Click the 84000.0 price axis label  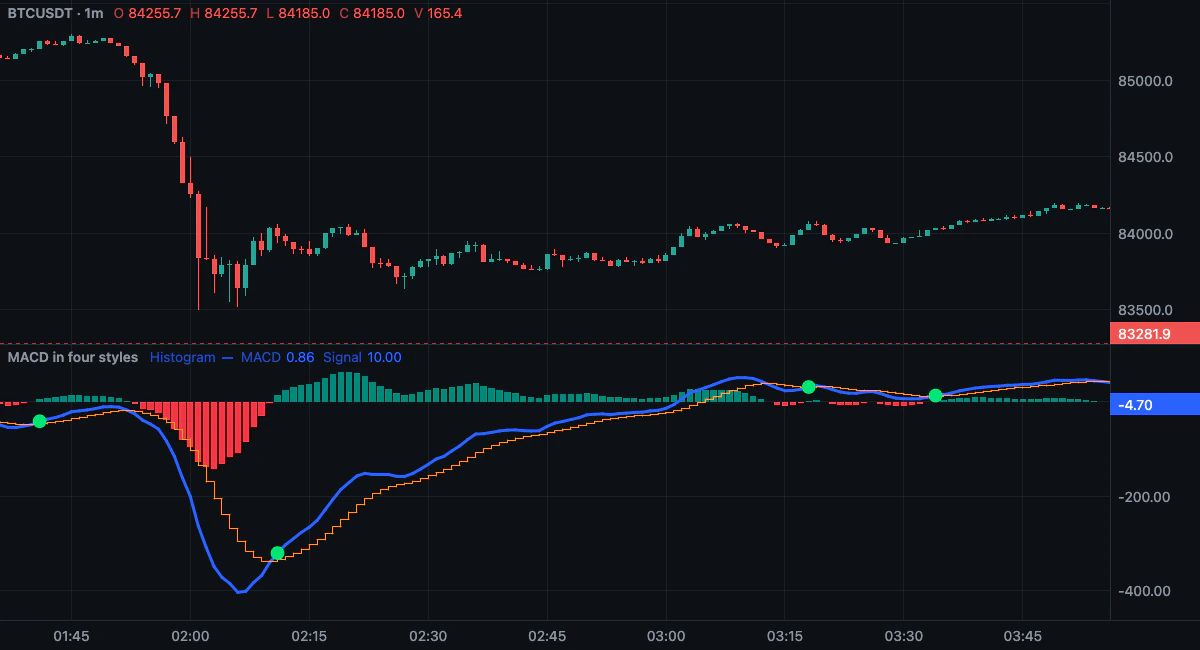tap(1144, 234)
